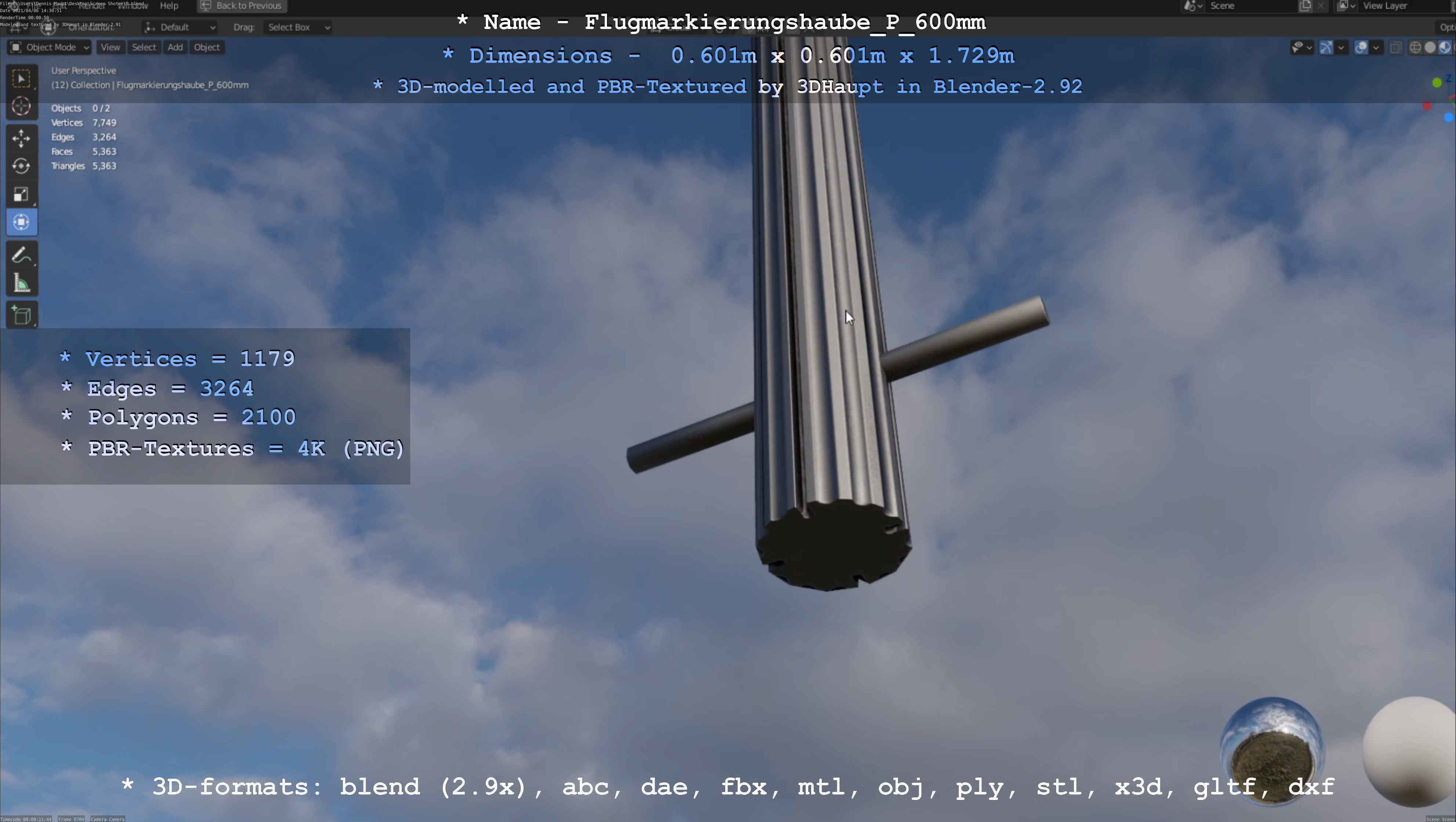The image size is (1456, 822).
Task: Open the Select Box drag dropdown
Action: [297, 27]
